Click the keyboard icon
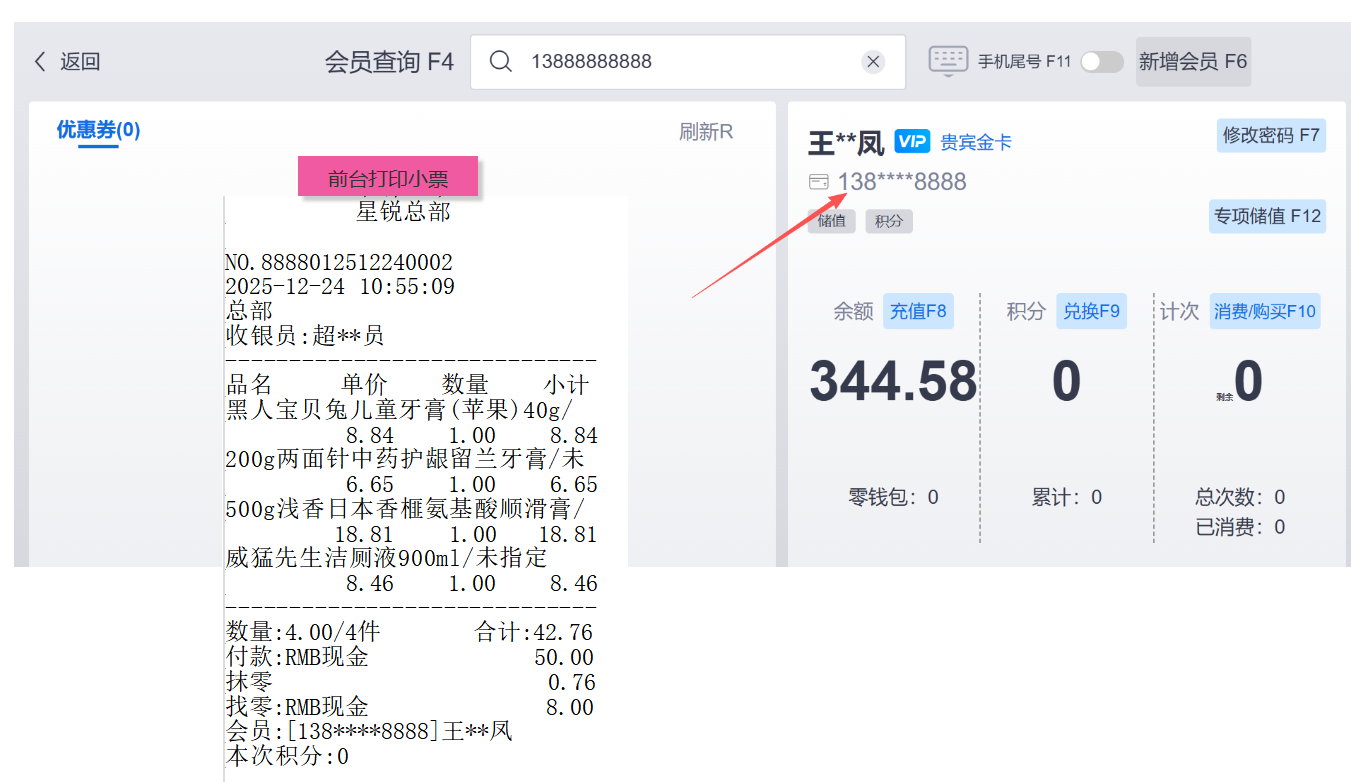 pyautogui.click(x=947, y=61)
